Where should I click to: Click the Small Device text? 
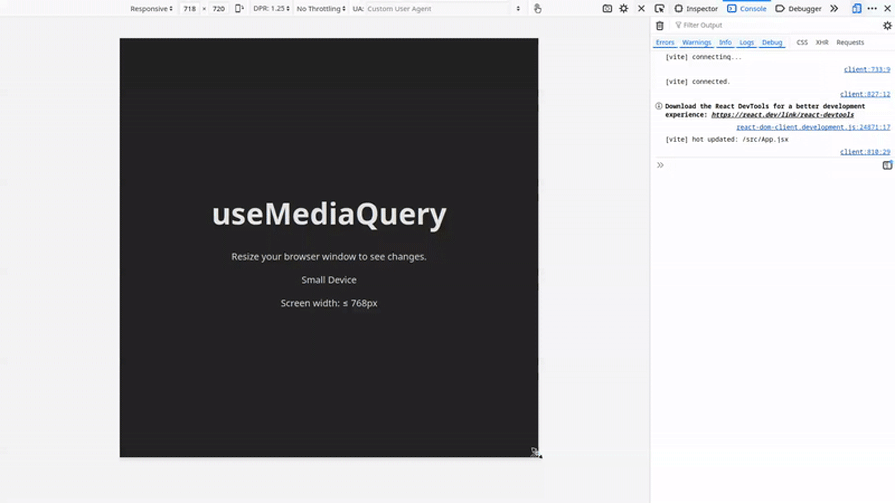coord(329,280)
